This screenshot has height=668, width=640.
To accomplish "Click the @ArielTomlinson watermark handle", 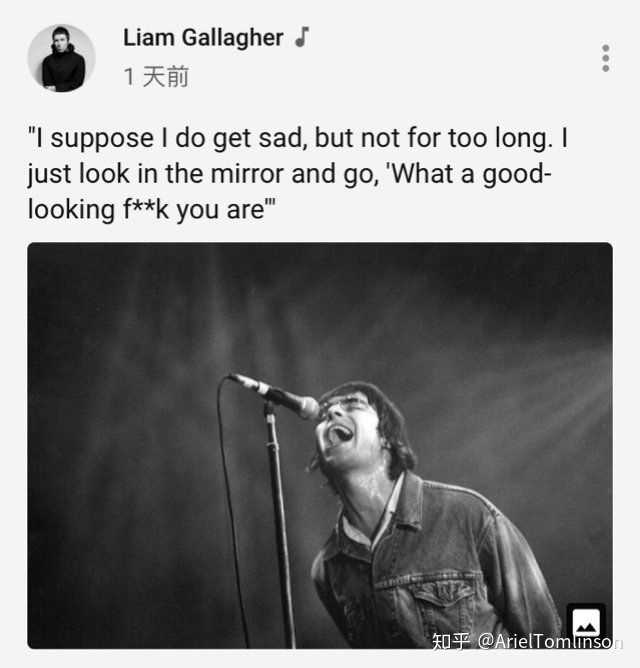I will coord(551,641).
